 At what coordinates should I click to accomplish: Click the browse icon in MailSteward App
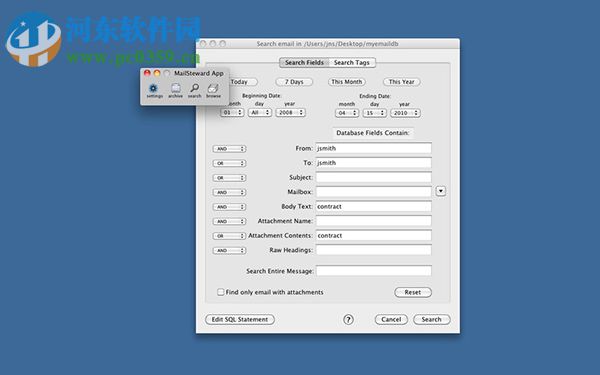pyautogui.click(x=213, y=91)
